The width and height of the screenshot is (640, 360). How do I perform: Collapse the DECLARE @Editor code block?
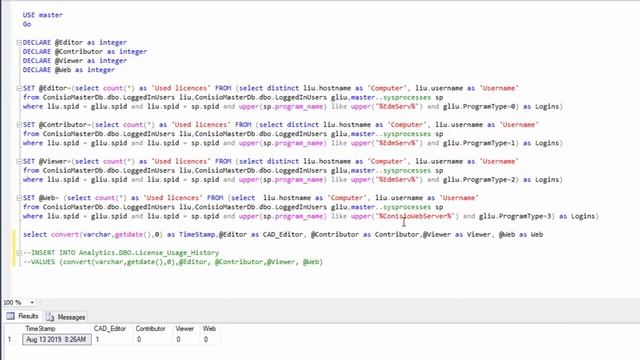point(19,42)
